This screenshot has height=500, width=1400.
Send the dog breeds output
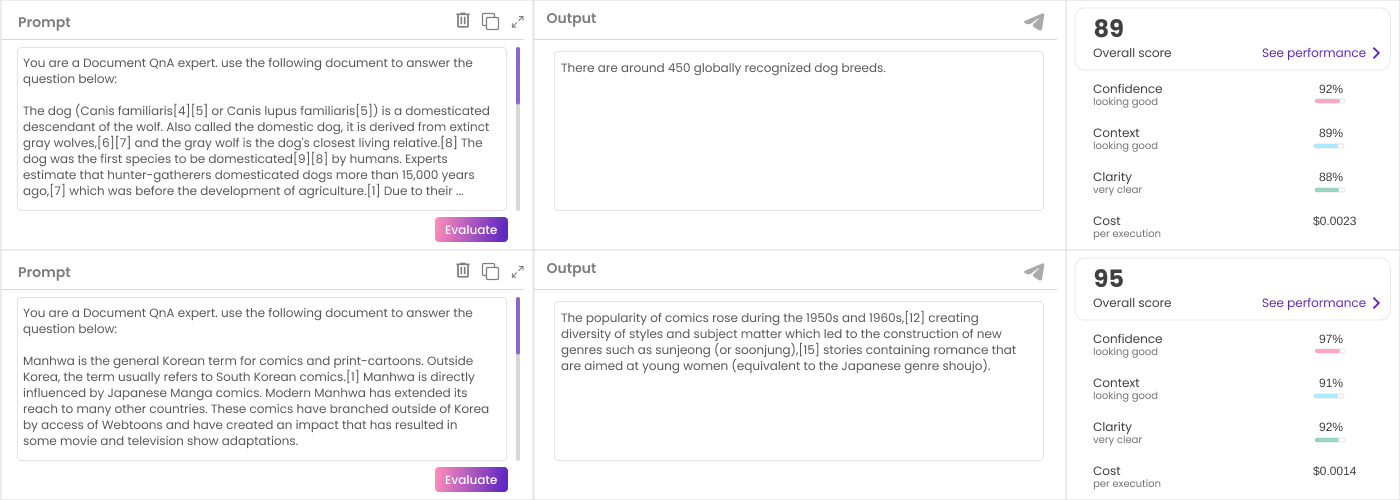(x=1035, y=22)
